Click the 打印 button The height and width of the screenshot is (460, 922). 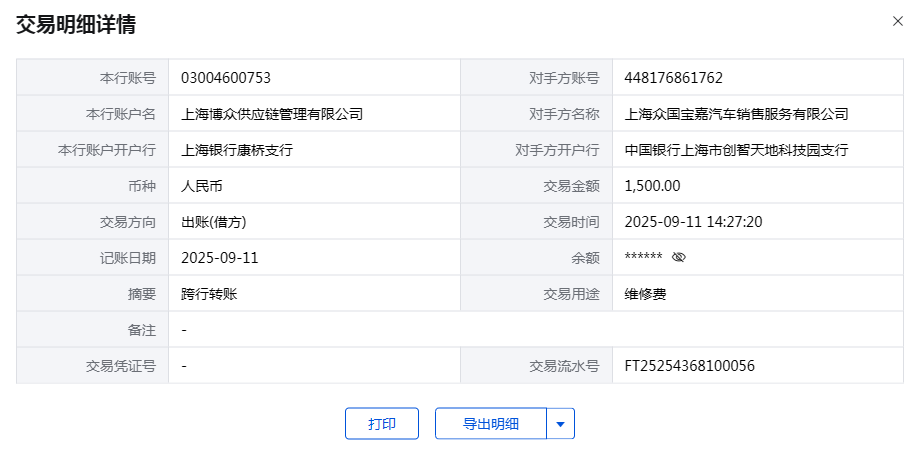pos(381,423)
